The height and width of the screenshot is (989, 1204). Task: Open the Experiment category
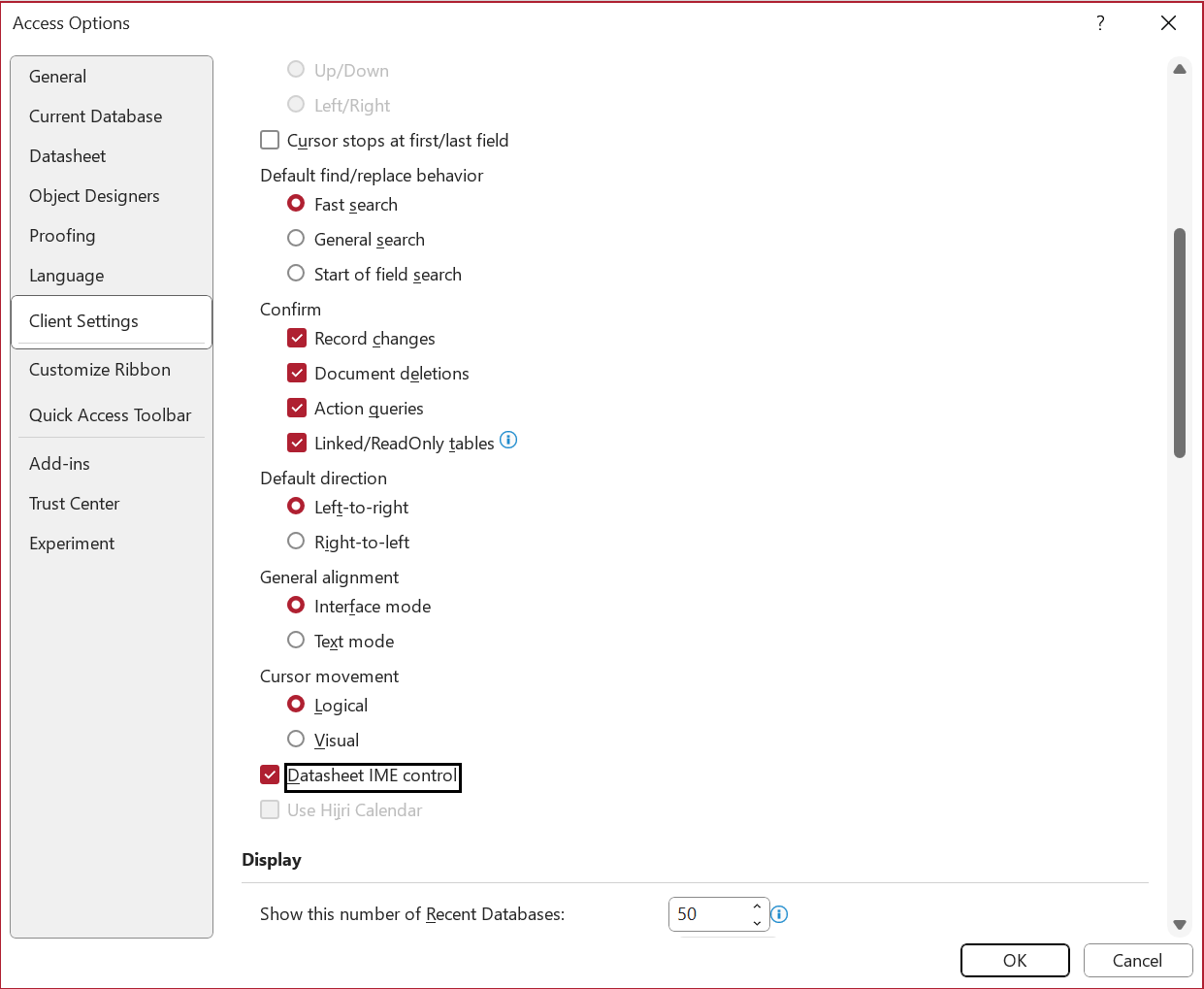(x=112, y=544)
